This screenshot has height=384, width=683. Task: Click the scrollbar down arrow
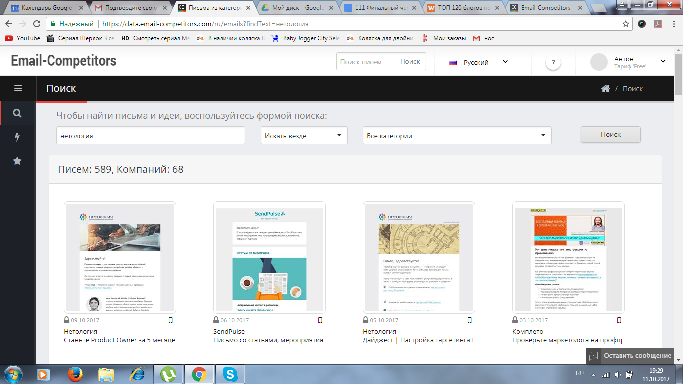click(679, 360)
